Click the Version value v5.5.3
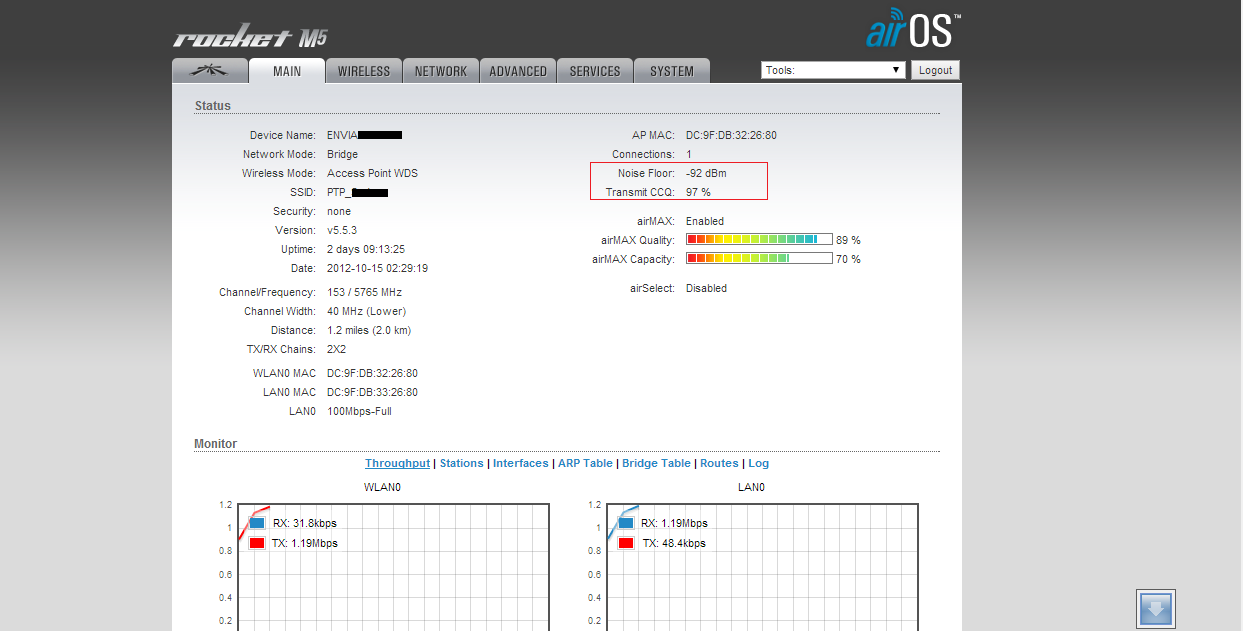The image size is (1243, 631). click(x=343, y=230)
